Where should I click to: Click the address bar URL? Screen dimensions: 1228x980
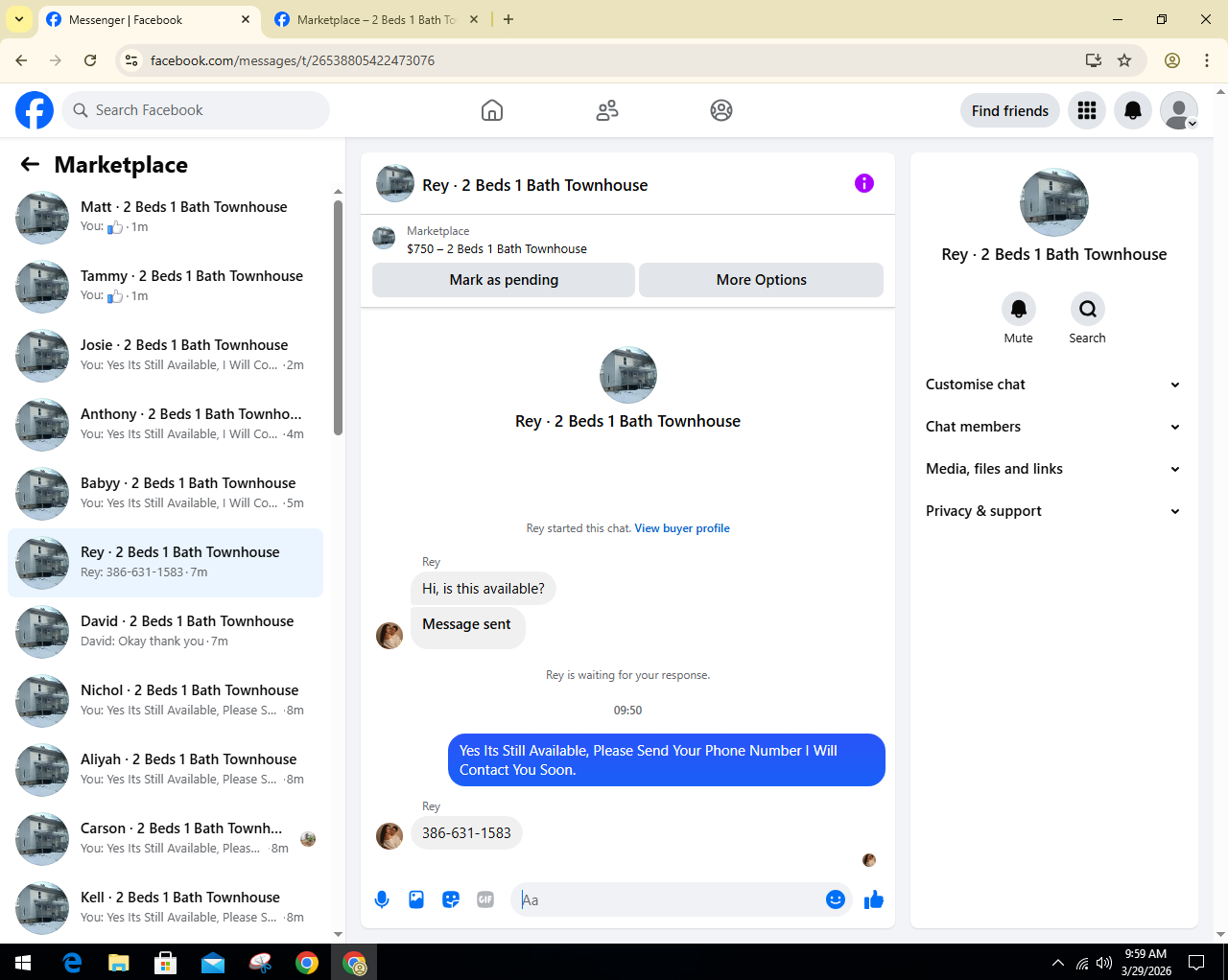[293, 60]
